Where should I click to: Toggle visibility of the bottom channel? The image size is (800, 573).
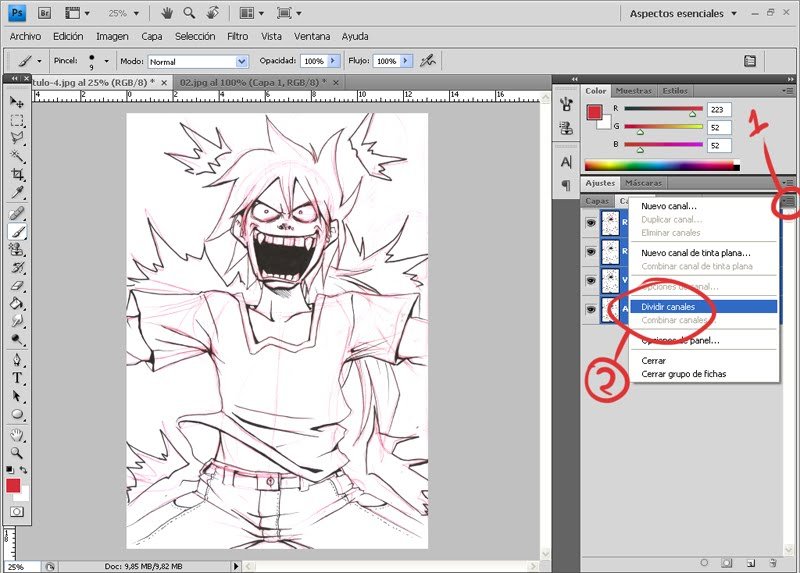click(590, 310)
